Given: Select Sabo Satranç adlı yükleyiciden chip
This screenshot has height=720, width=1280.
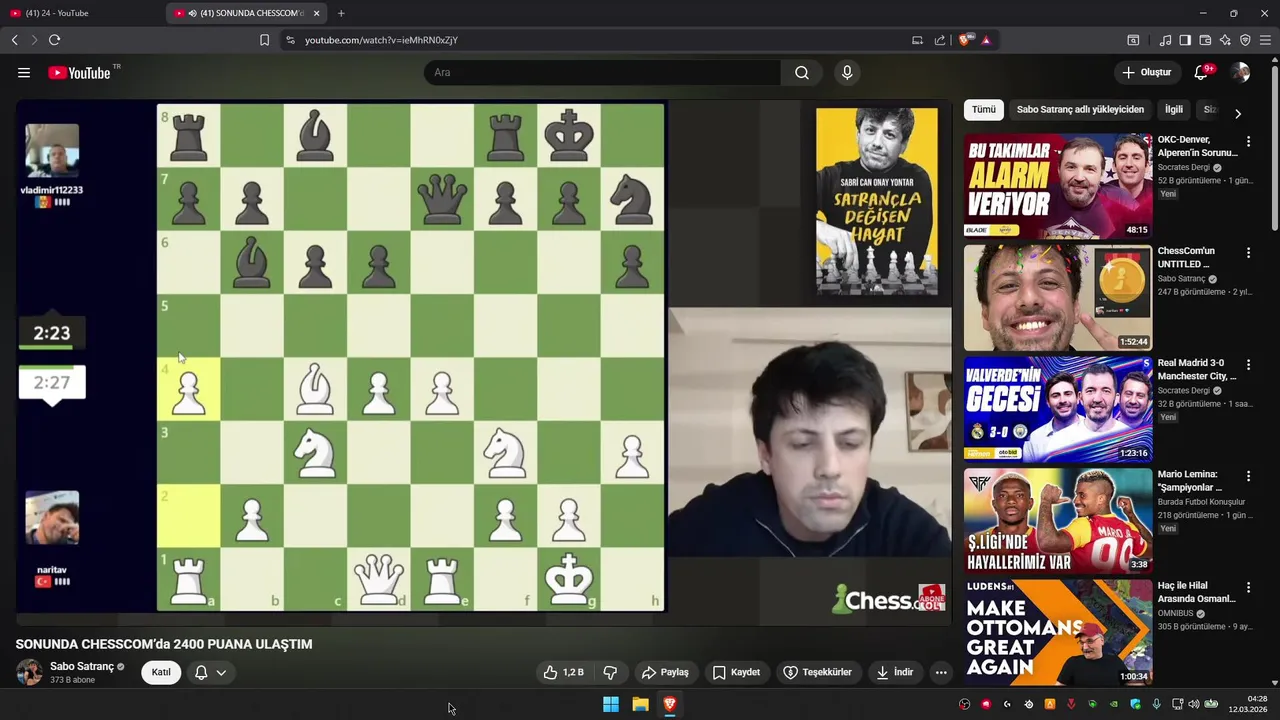Looking at the screenshot, I should (x=1080, y=110).
